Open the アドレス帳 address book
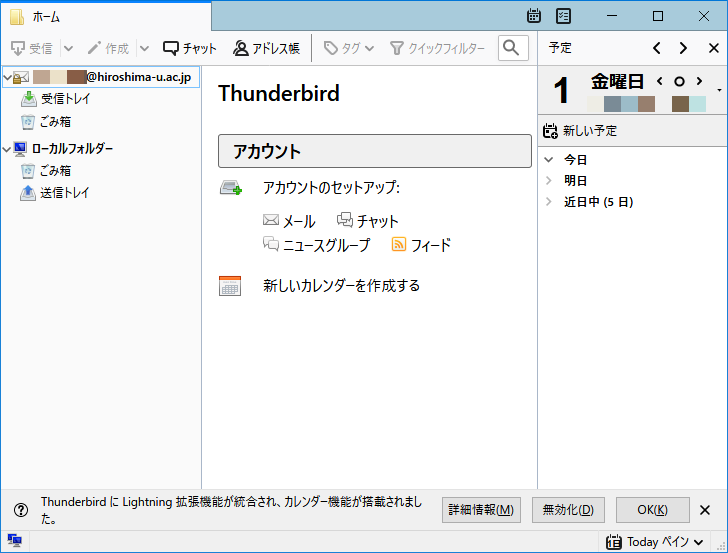 point(266,48)
